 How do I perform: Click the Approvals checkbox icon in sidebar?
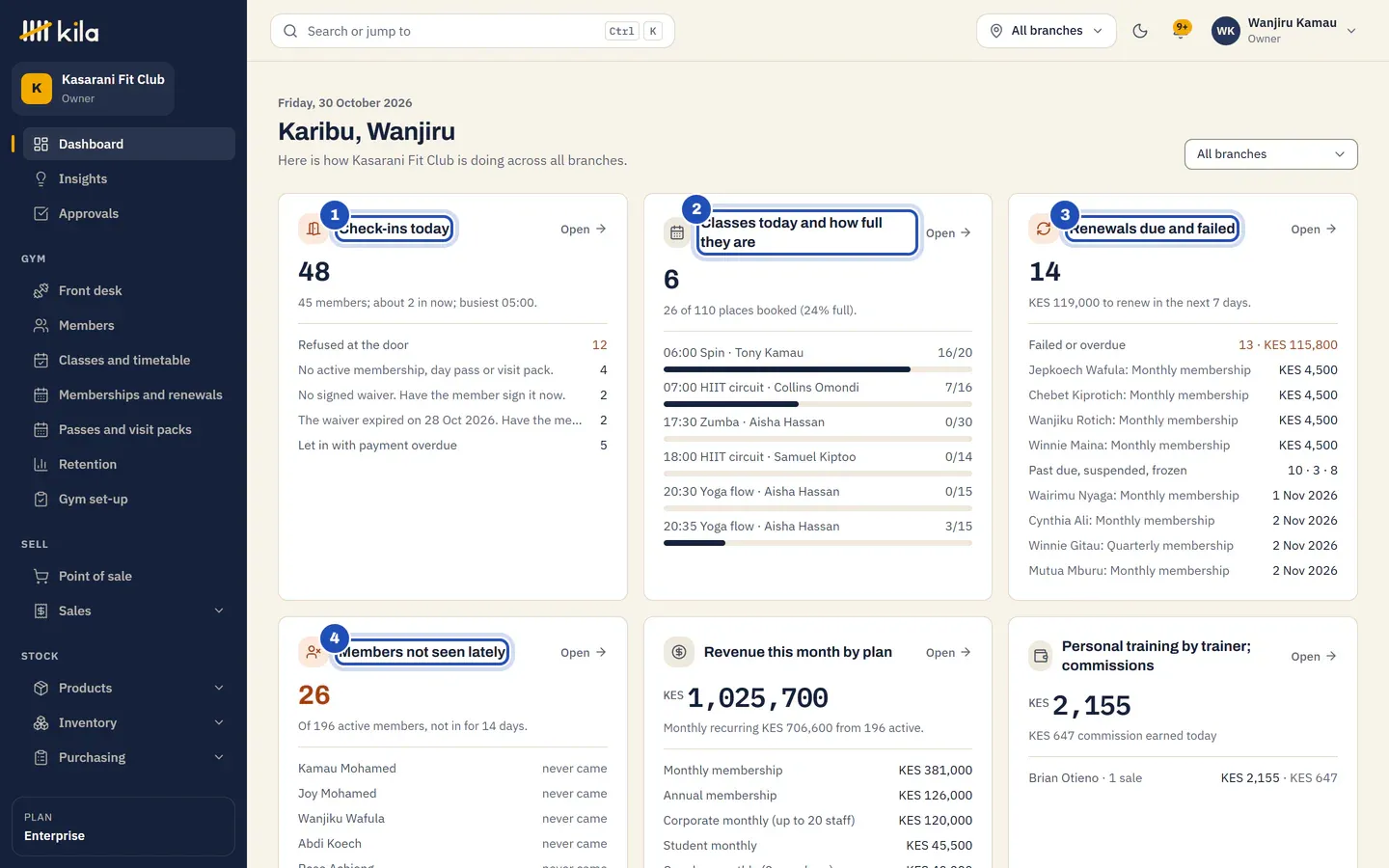pyautogui.click(x=41, y=213)
